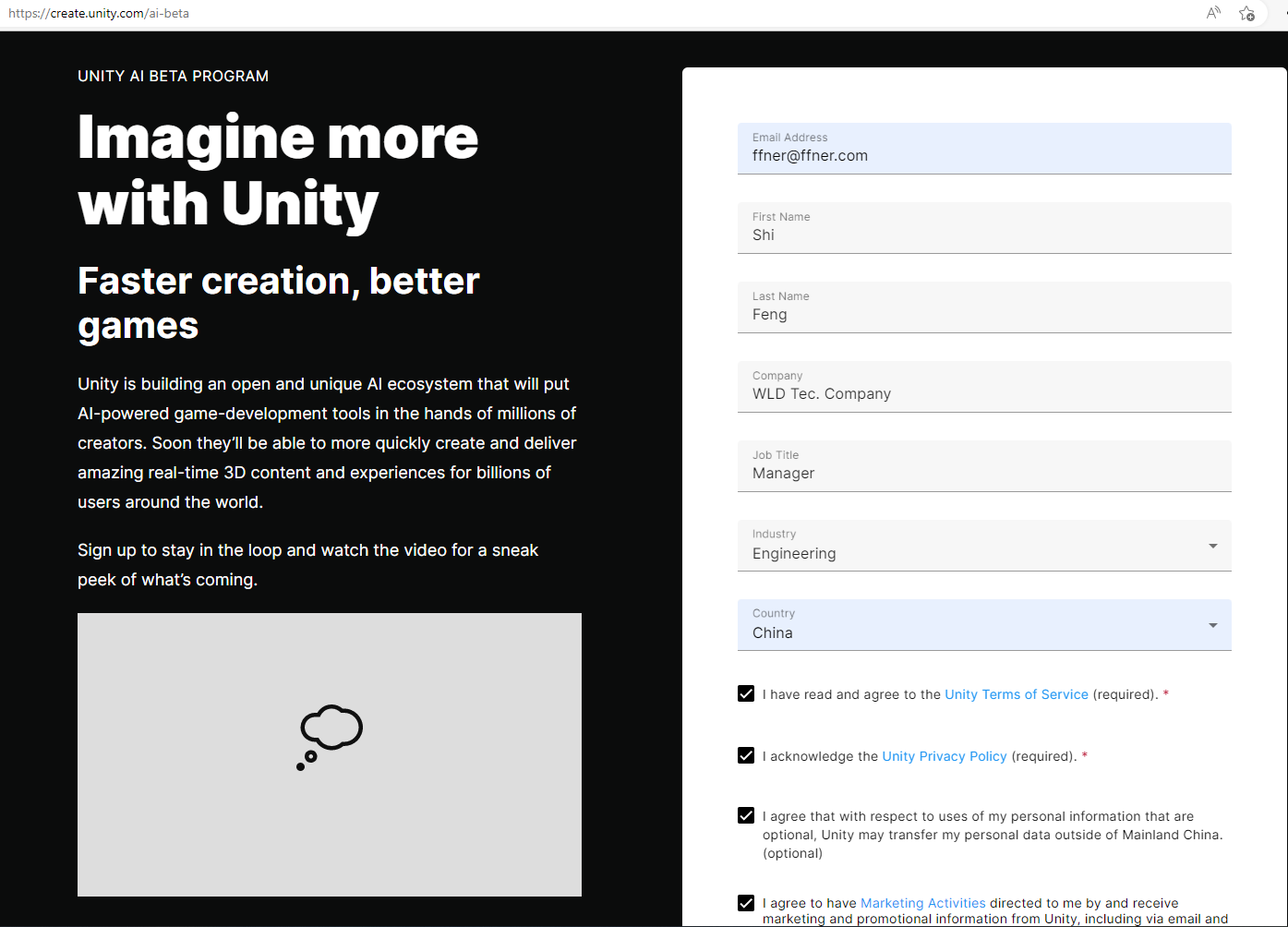This screenshot has height=927, width=1288.
Task: Click the Company field with WLD Tec. Company
Action: point(983,393)
